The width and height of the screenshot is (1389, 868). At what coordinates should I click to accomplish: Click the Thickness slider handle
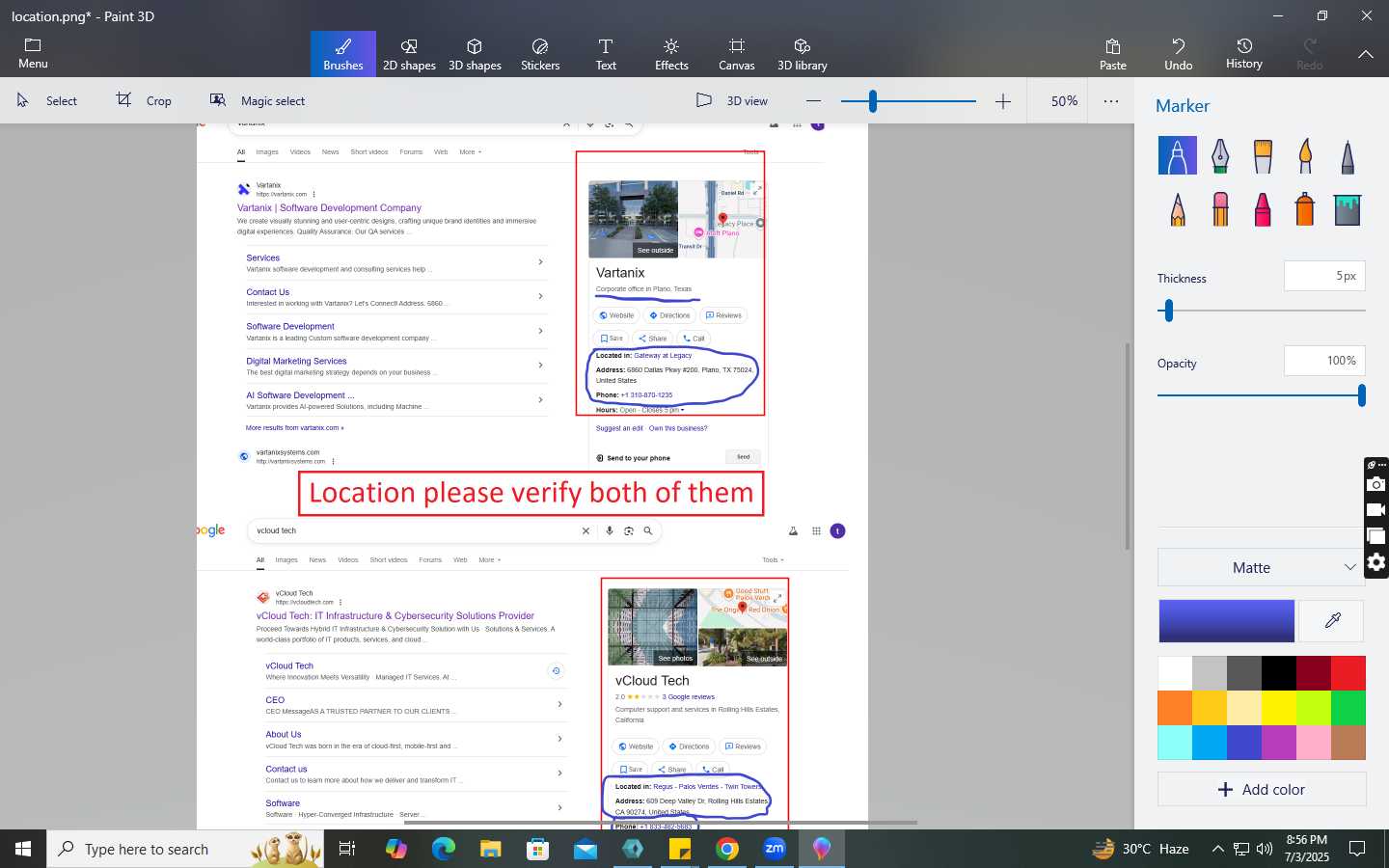[x=1169, y=311]
